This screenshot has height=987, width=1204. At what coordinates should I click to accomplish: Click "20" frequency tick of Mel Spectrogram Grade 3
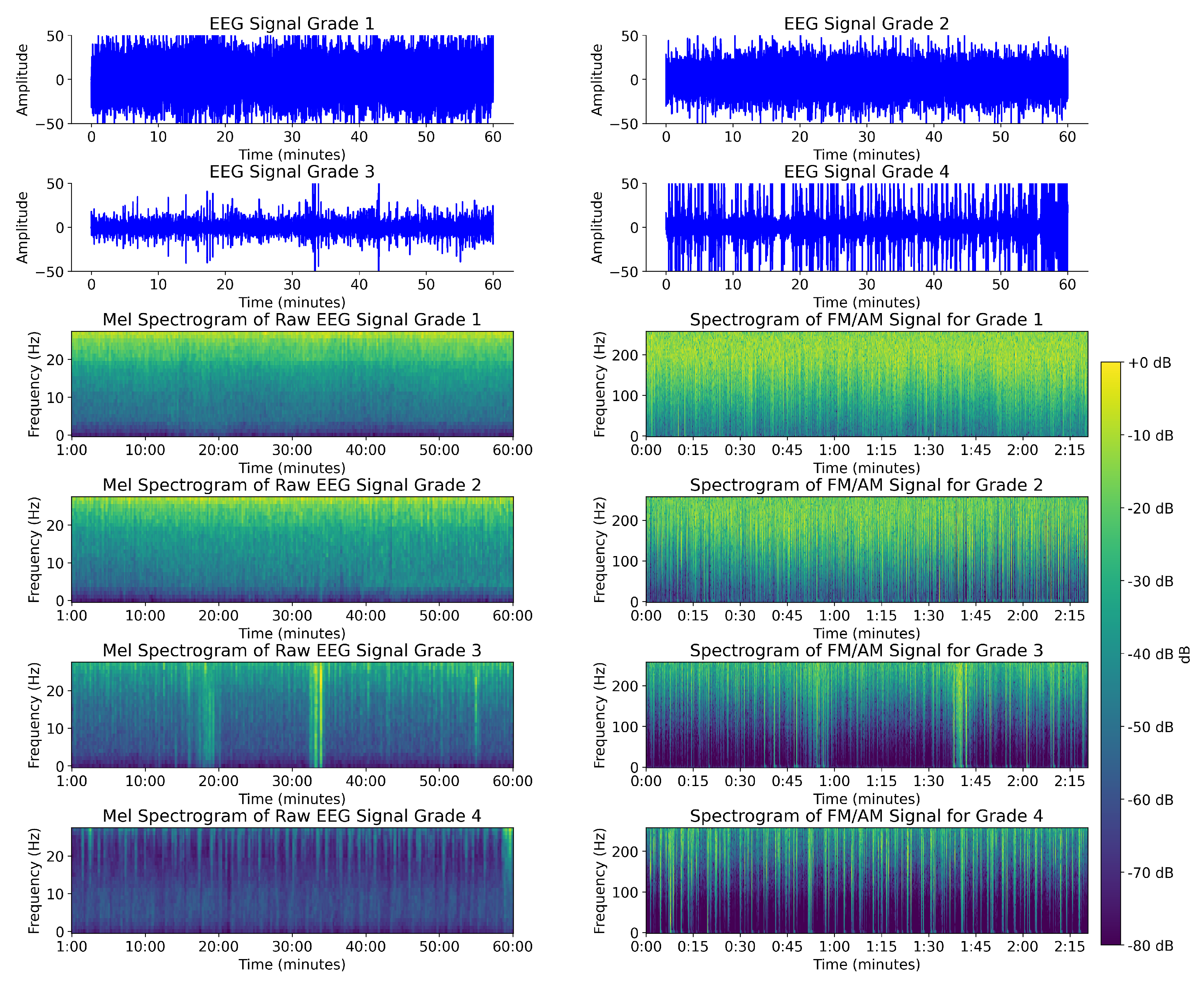coord(55,691)
